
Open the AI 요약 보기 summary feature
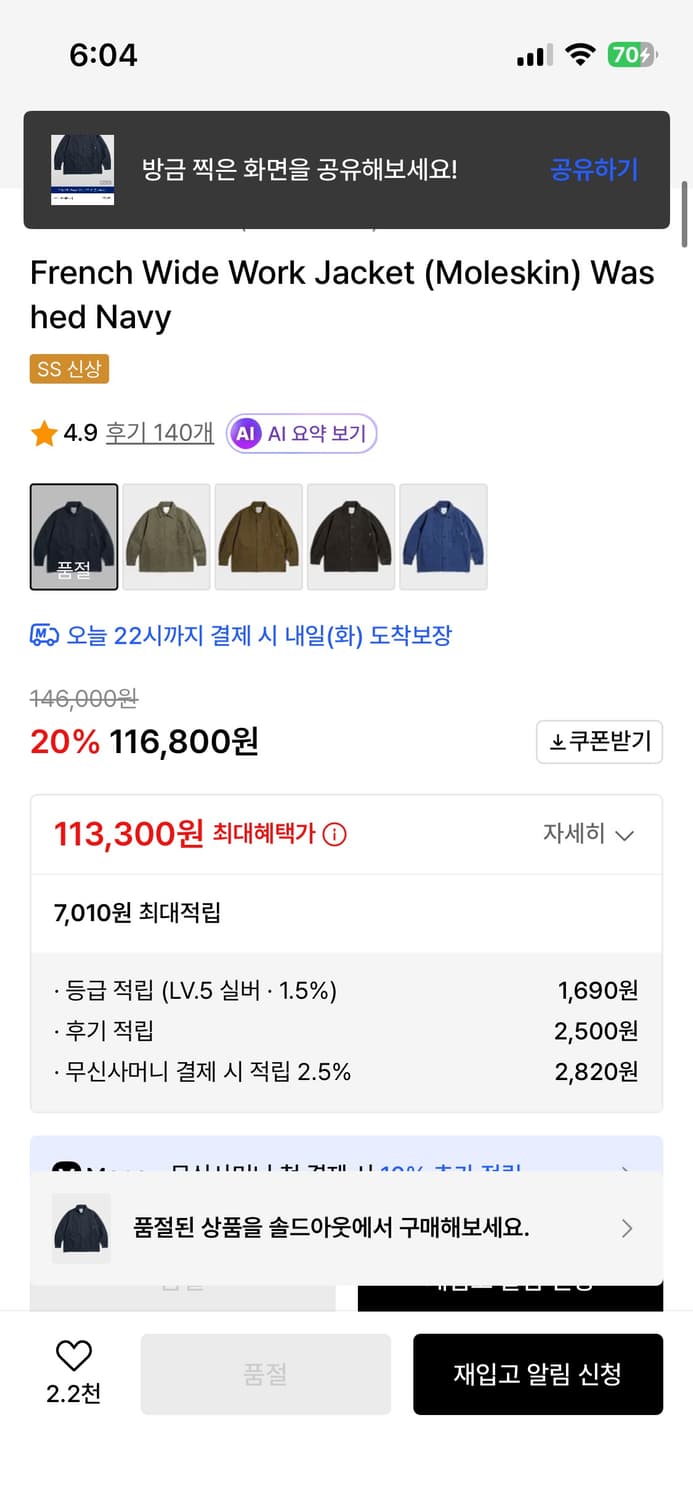(301, 433)
